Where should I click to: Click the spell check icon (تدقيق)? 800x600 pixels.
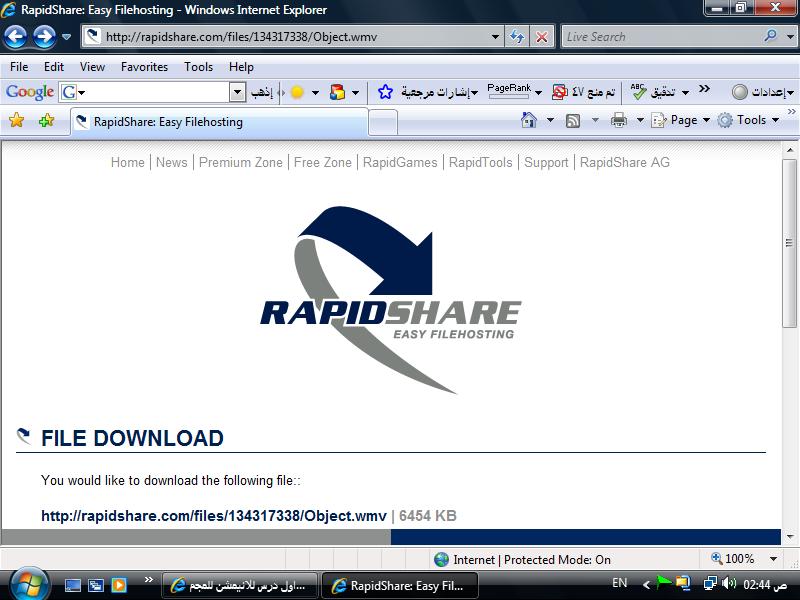pyautogui.click(x=638, y=92)
